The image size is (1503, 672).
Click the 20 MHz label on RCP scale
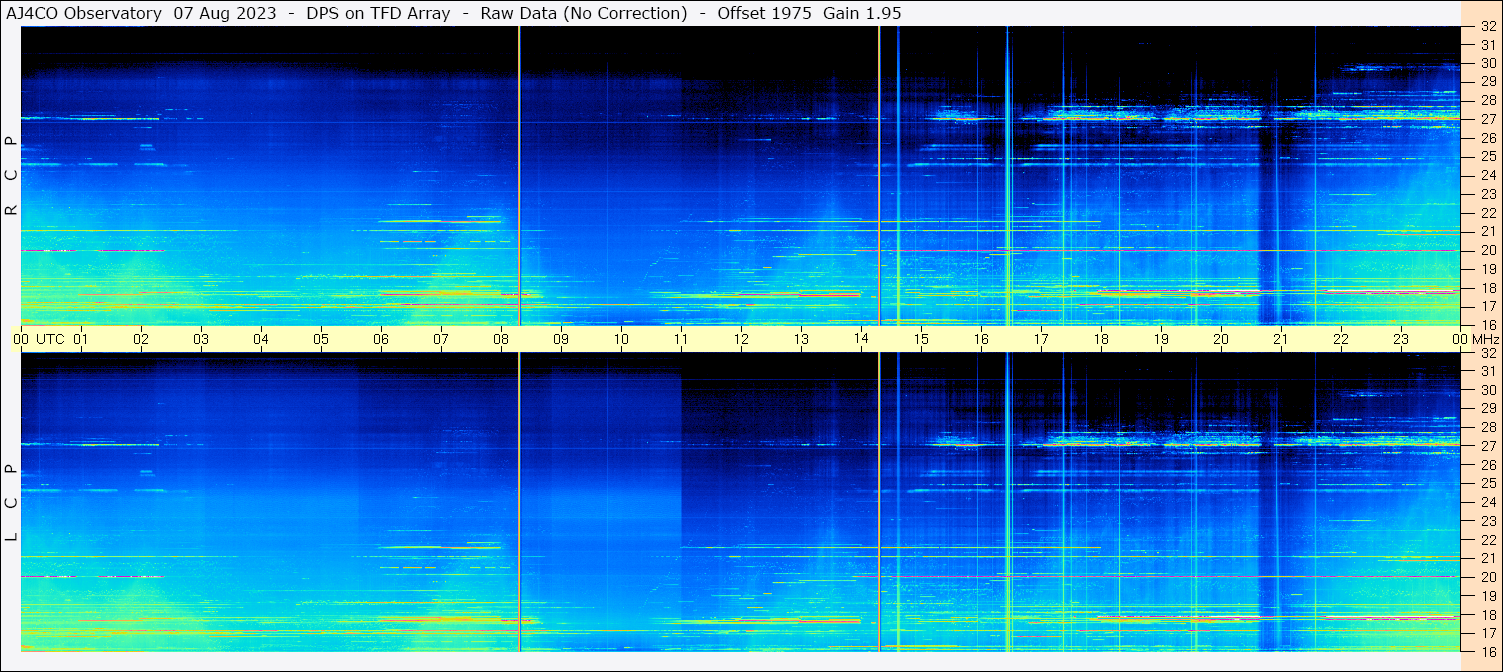pos(1488,250)
